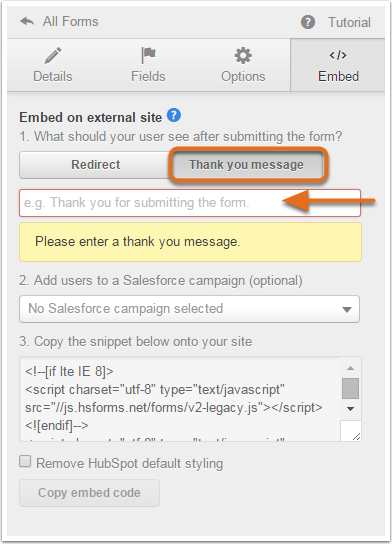Click the Salesforce campaign dropdown arrow
This screenshot has height=544, width=392.
click(347, 309)
